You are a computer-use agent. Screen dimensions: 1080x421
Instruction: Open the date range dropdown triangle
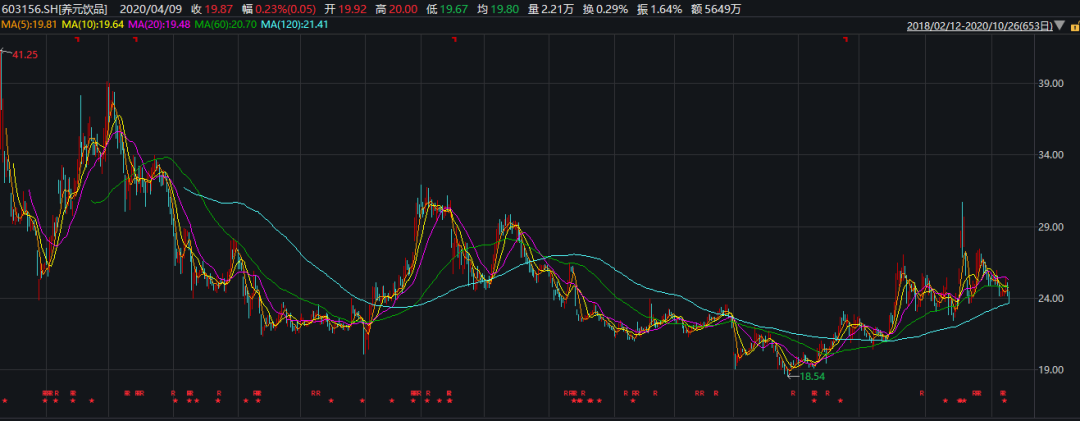point(1059,26)
